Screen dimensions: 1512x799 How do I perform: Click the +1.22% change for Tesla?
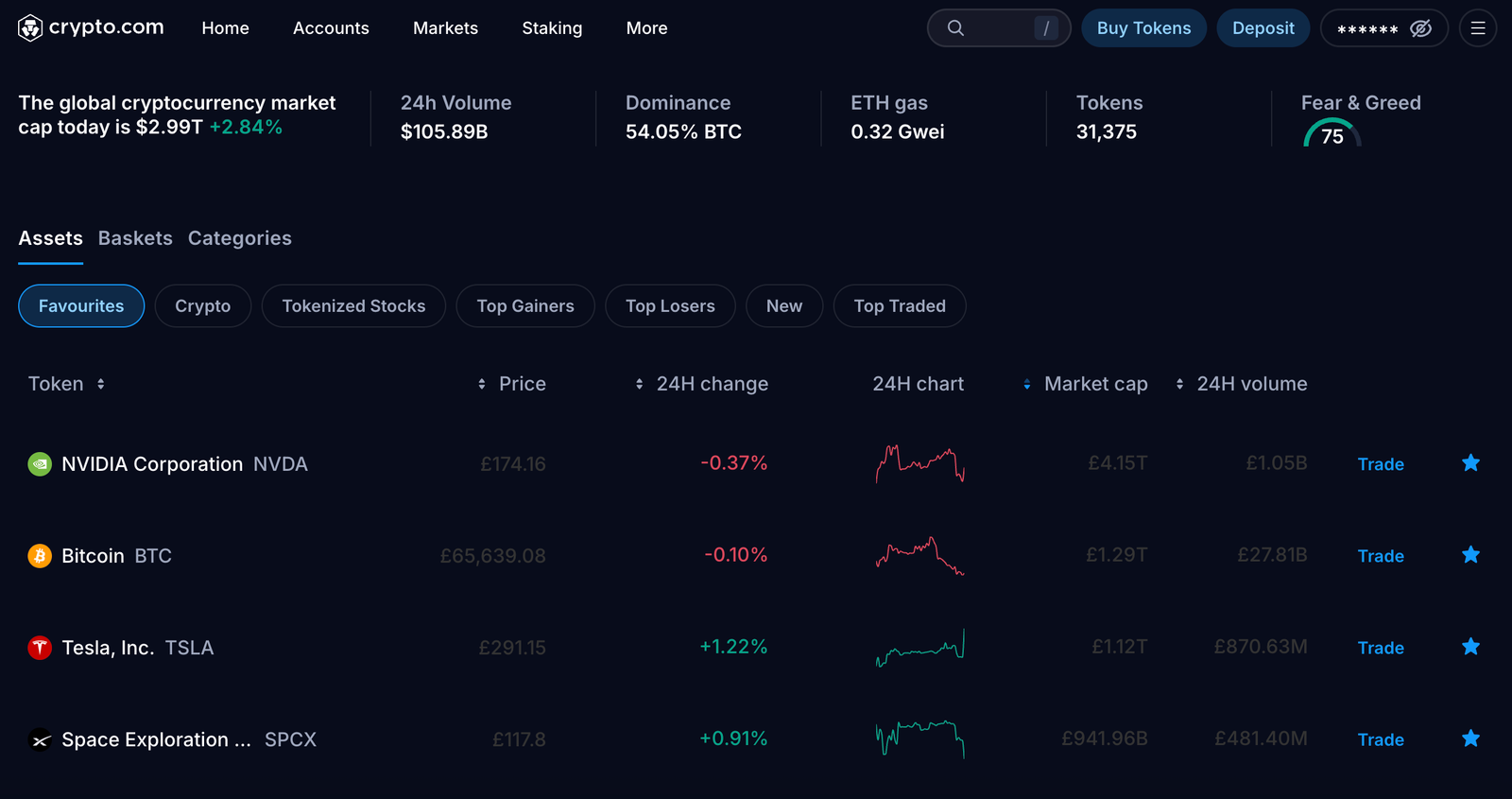tap(733, 647)
